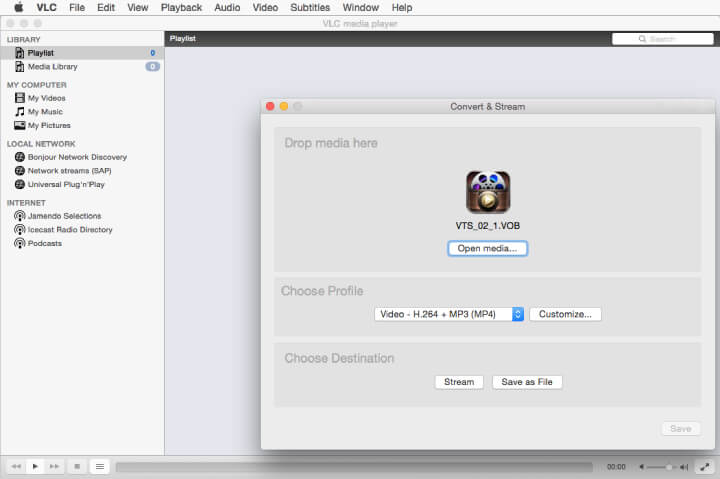Click the Play button
Viewport: 720px width, 479px height.
click(x=35, y=467)
